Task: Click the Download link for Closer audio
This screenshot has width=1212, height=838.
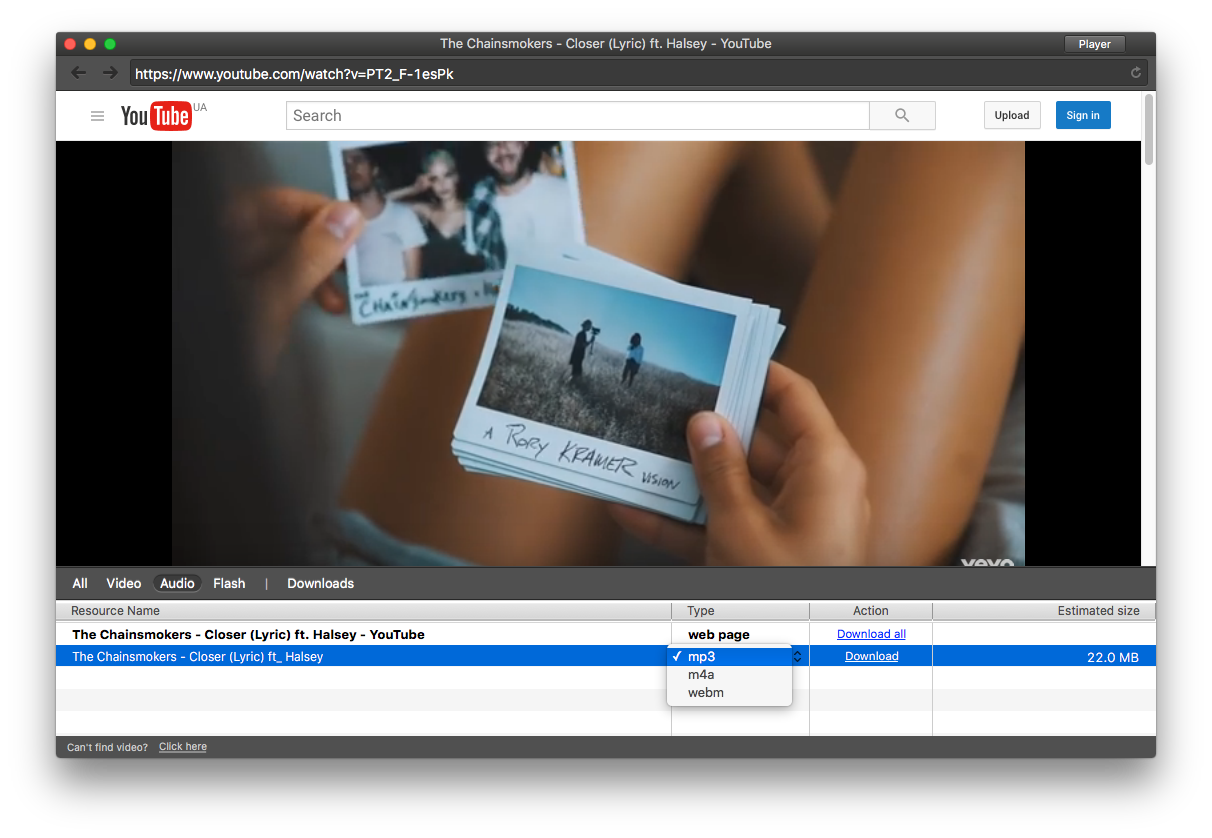Action: point(872,656)
